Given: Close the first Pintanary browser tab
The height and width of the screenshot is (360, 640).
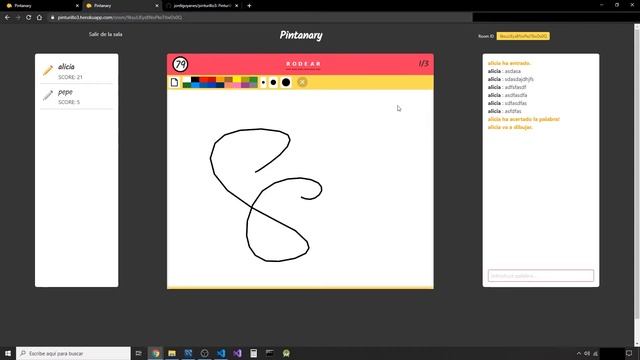Looking at the screenshot, I should pos(77,6).
